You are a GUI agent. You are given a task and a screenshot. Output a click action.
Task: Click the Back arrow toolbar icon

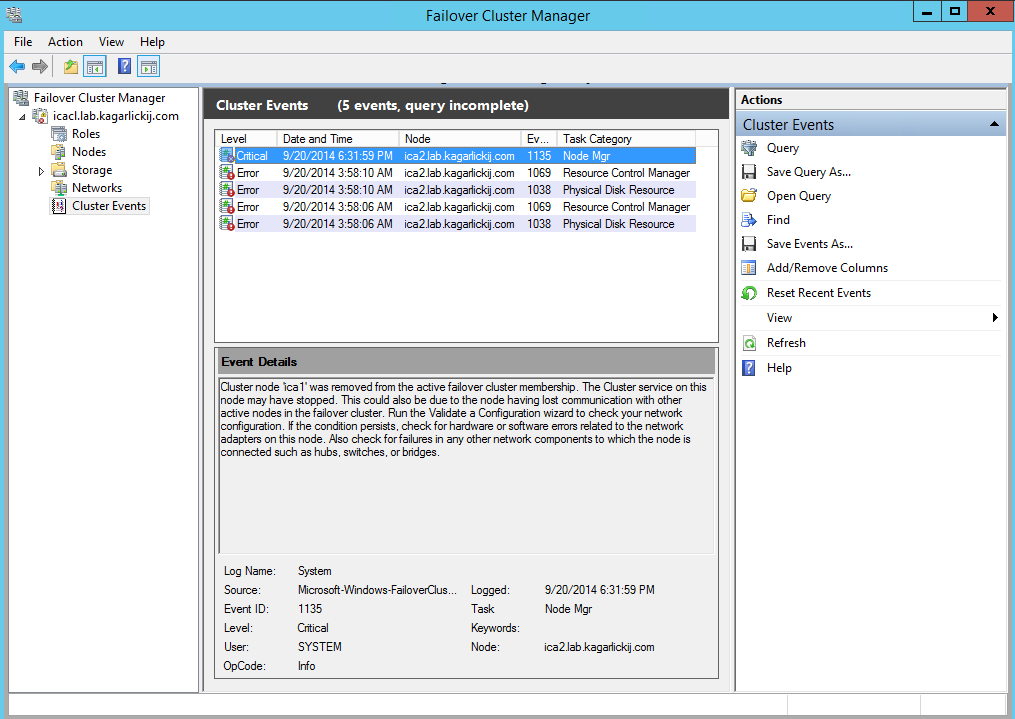click(17, 67)
